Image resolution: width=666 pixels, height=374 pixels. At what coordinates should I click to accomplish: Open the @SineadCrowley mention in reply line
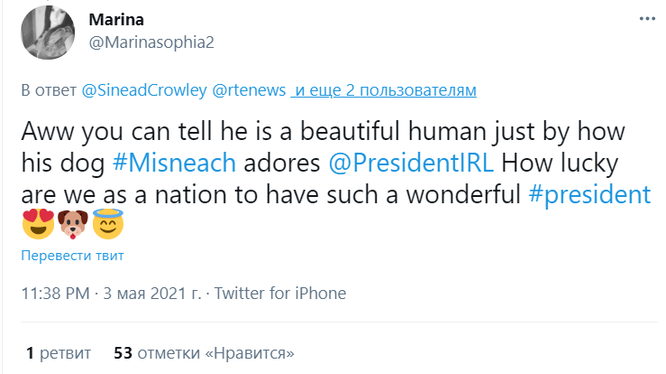[x=144, y=90]
